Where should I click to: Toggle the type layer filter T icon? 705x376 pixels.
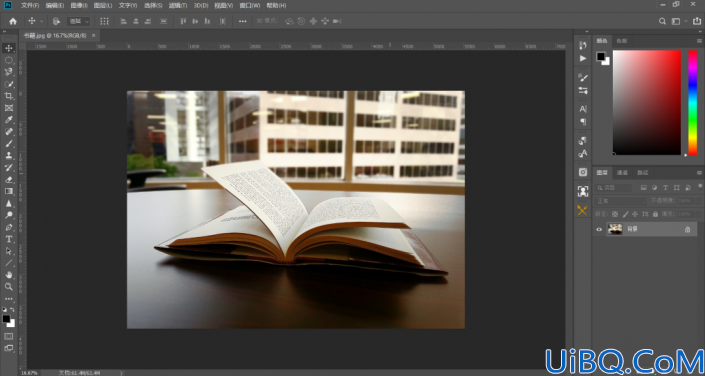[665, 188]
